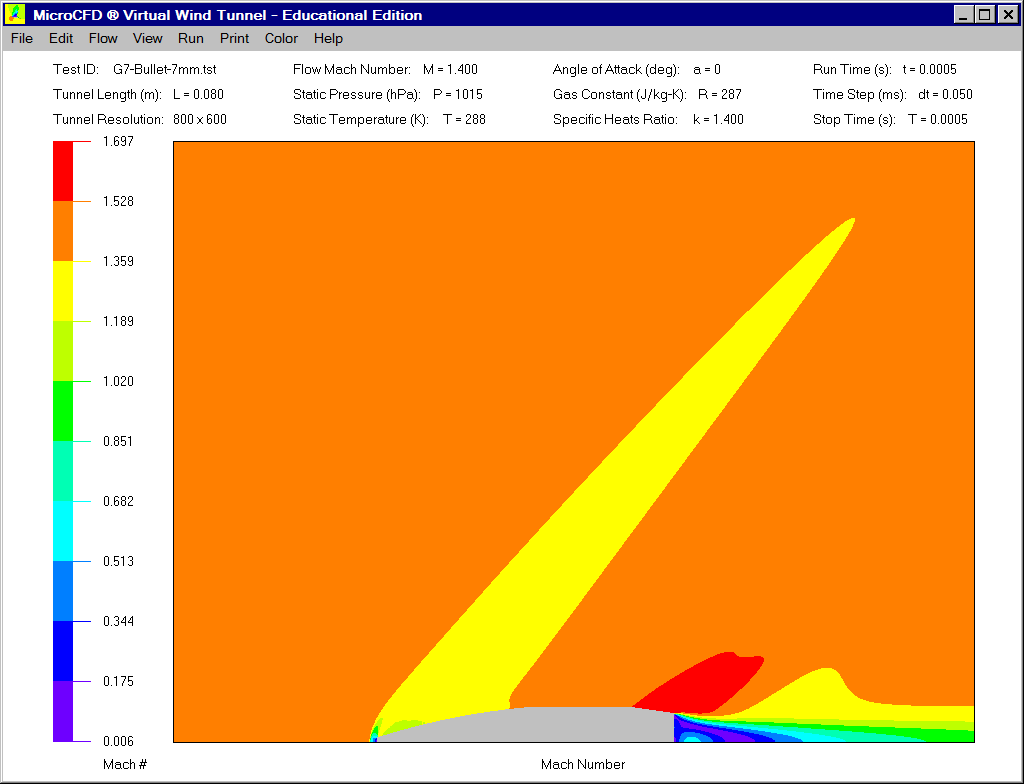Click the 'Stop Time (s):' label
Image resolution: width=1024 pixels, height=784 pixels.
click(x=854, y=120)
